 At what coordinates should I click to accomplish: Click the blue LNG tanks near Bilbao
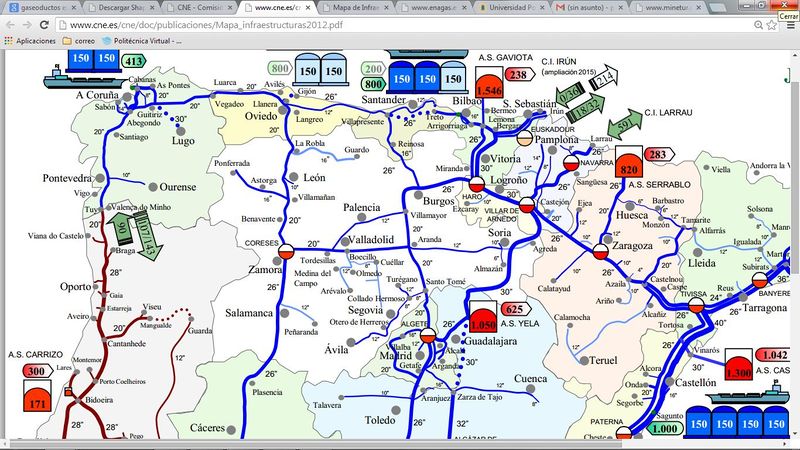[426, 75]
